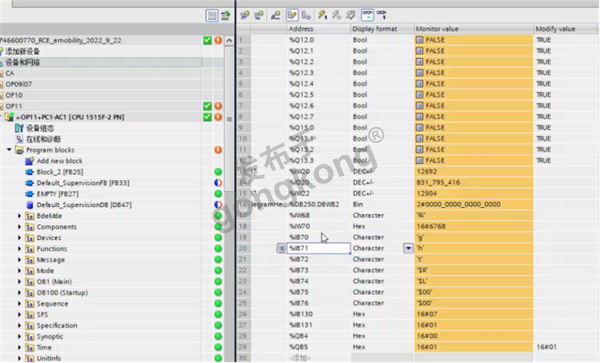Toggle the Monitor all glasses button
Viewport: 600px width, 363px height.
[x=367, y=15]
